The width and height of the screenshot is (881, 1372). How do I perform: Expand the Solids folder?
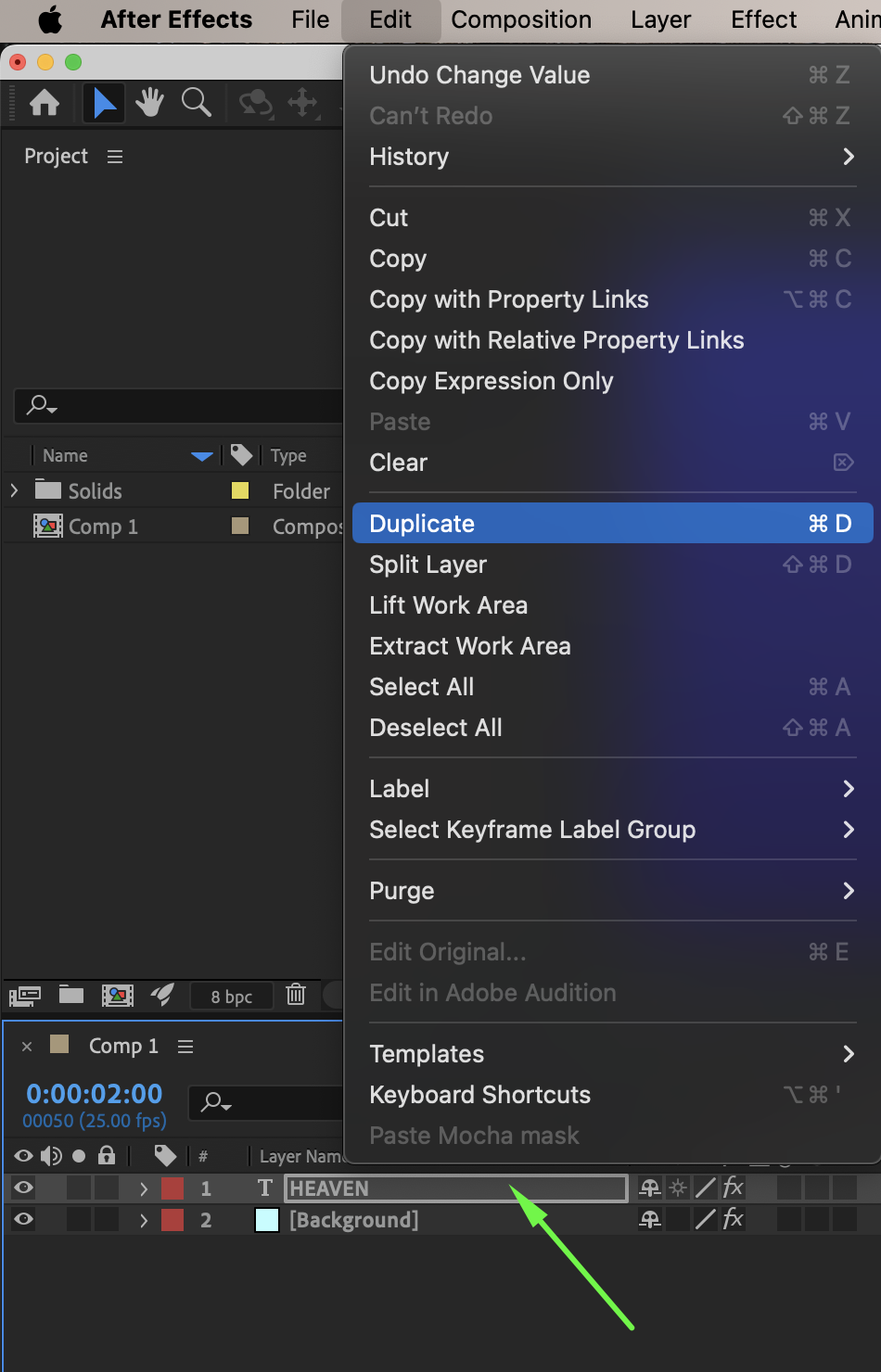(14, 489)
